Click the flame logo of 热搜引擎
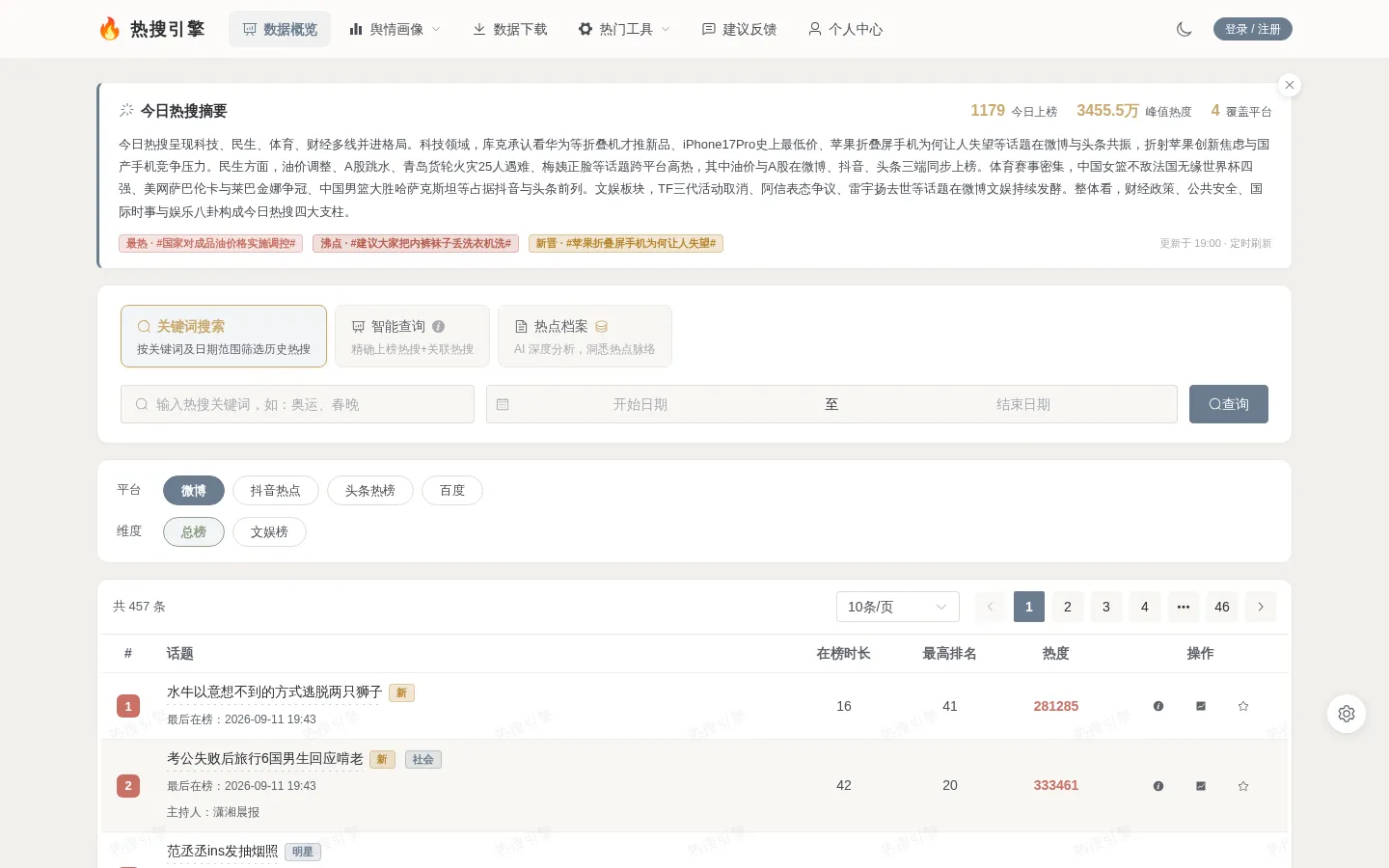The height and width of the screenshot is (868, 1389). tap(110, 29)
